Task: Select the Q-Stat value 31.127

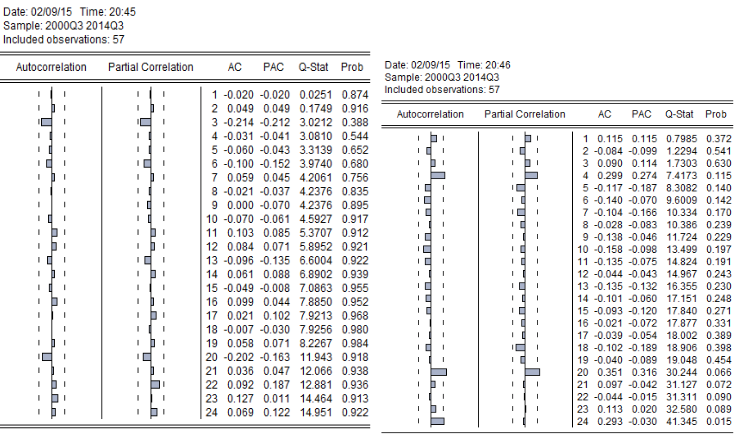Action: click(682, 385)
